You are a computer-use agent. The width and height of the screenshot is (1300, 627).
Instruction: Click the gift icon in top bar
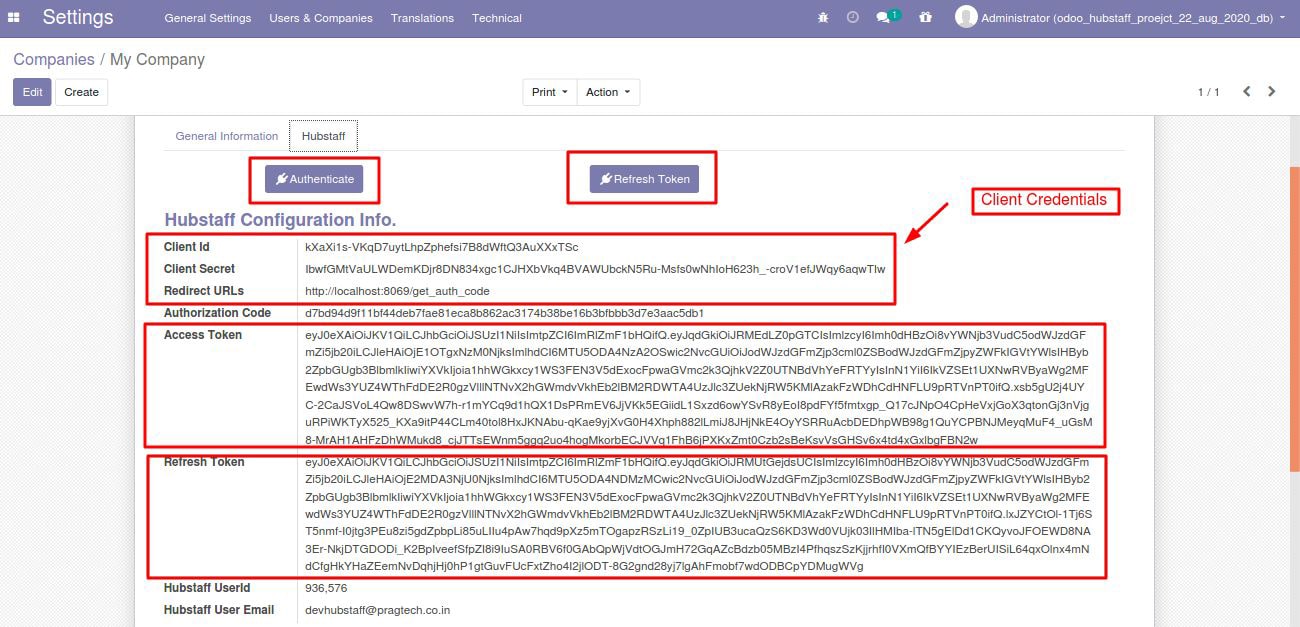[925, 17]
